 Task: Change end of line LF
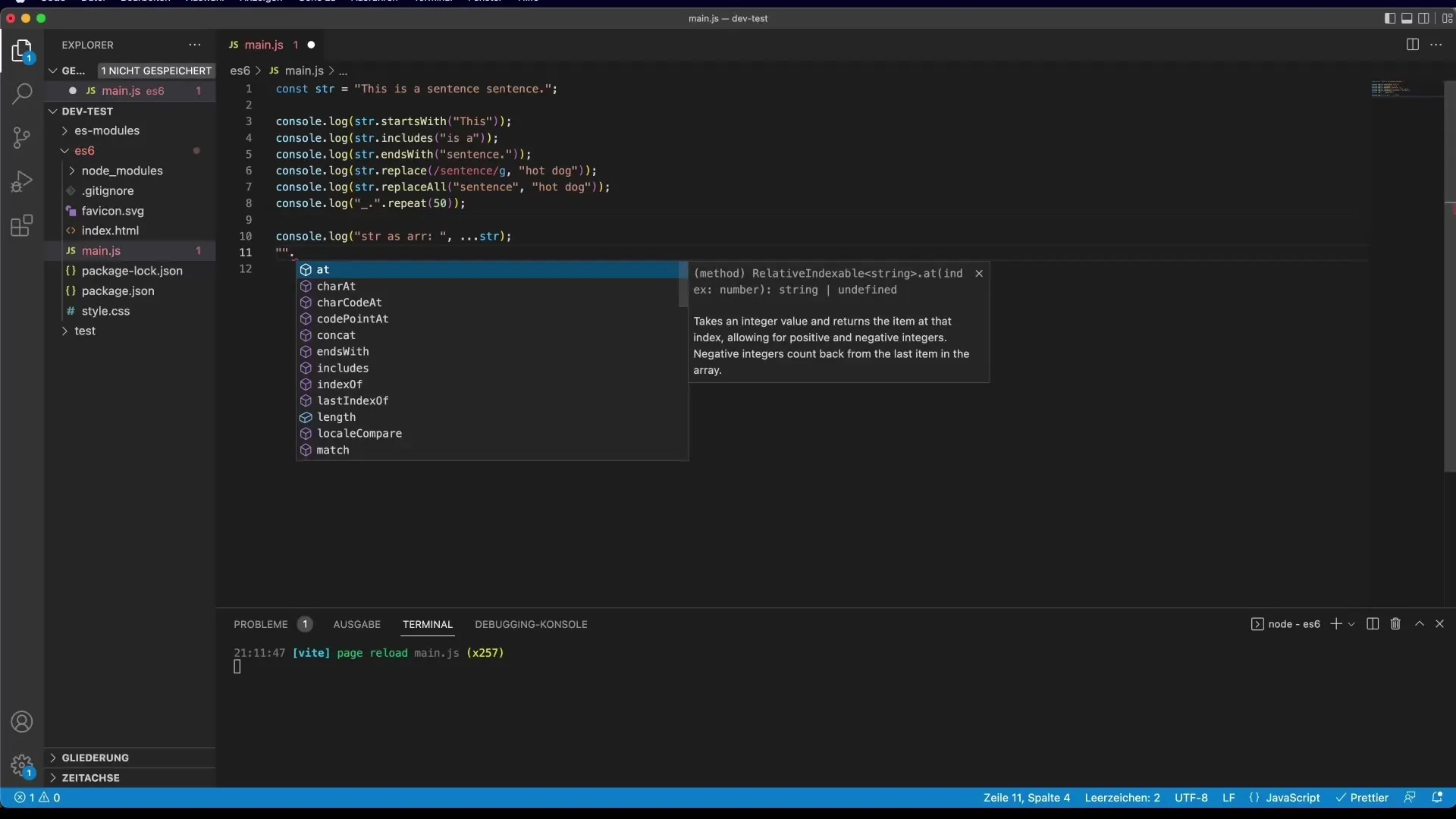[x=1228, y=797]
